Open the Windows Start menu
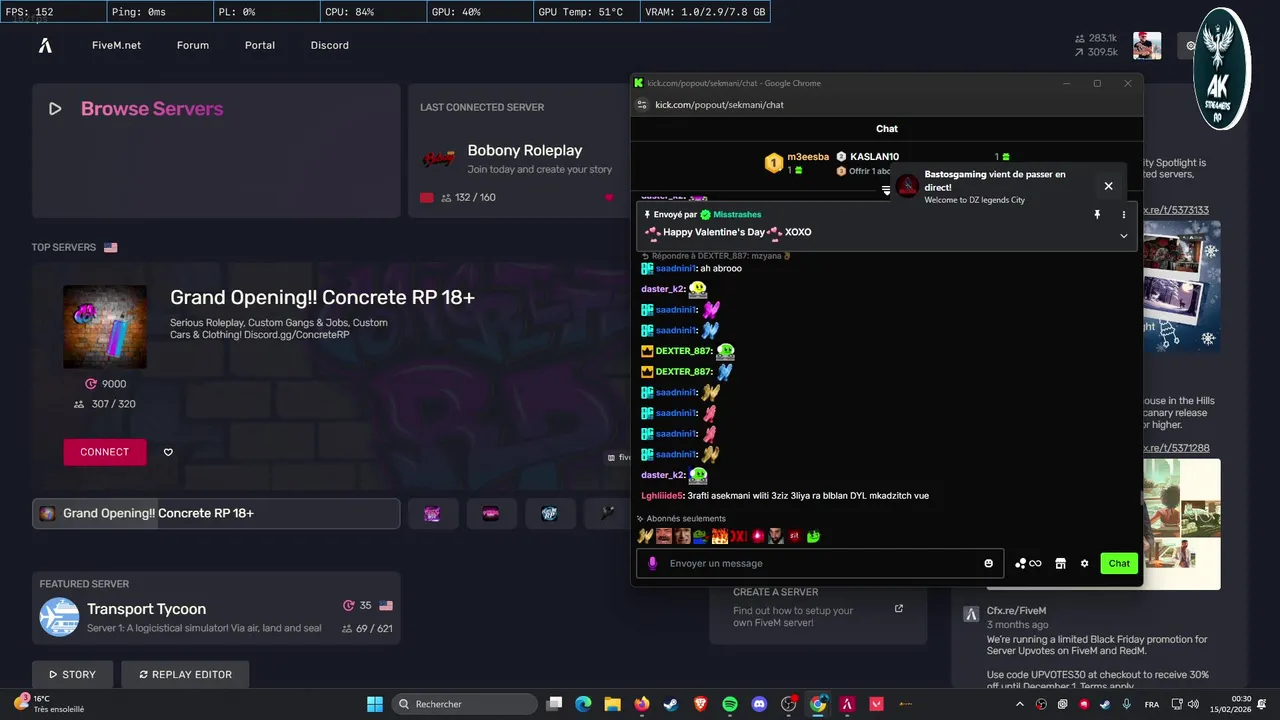Screen dimensions: 1280x720 [375, 704]
